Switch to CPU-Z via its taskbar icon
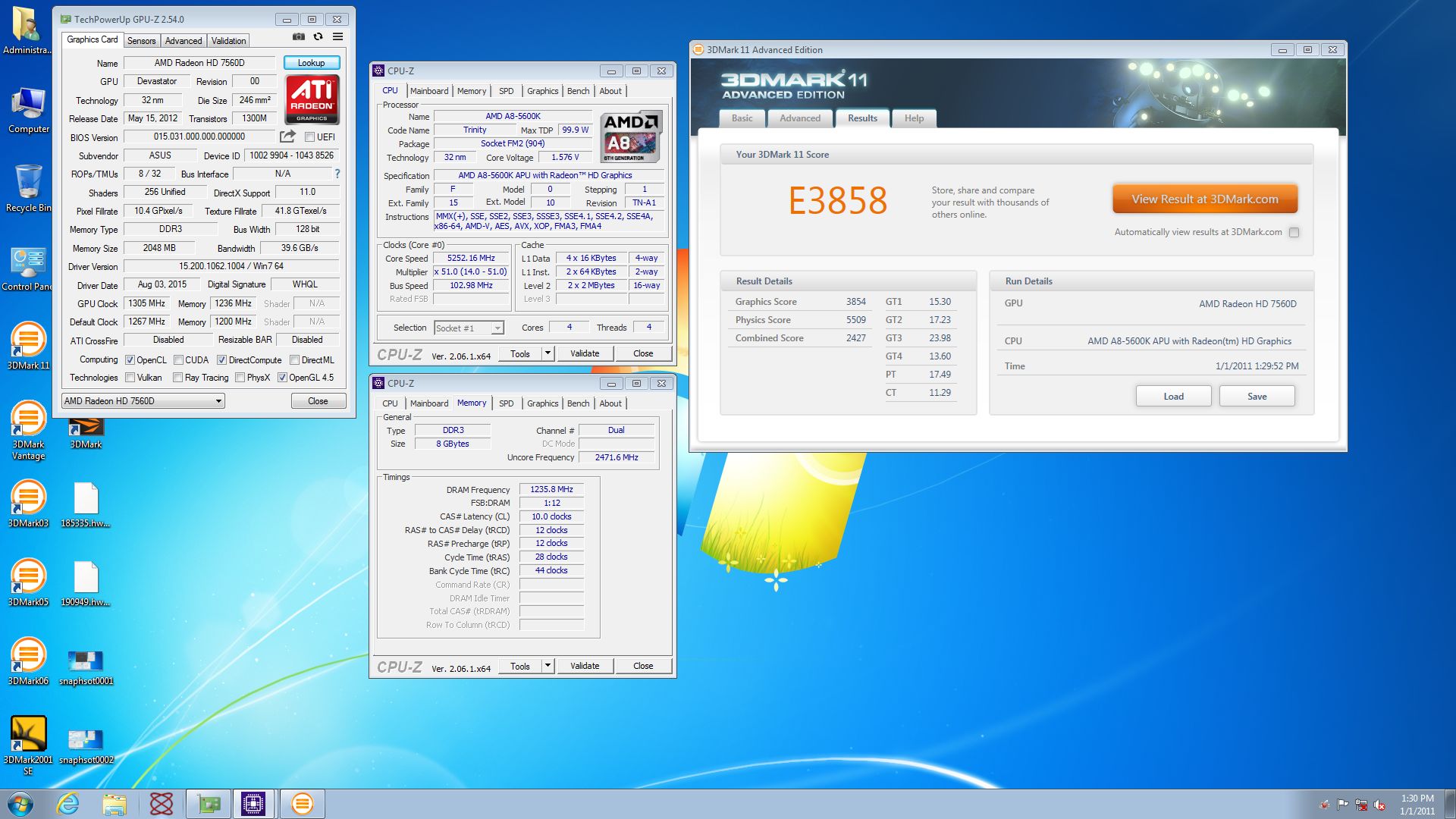Screen dimensions: 1456x819 click(x=253, y=804)
